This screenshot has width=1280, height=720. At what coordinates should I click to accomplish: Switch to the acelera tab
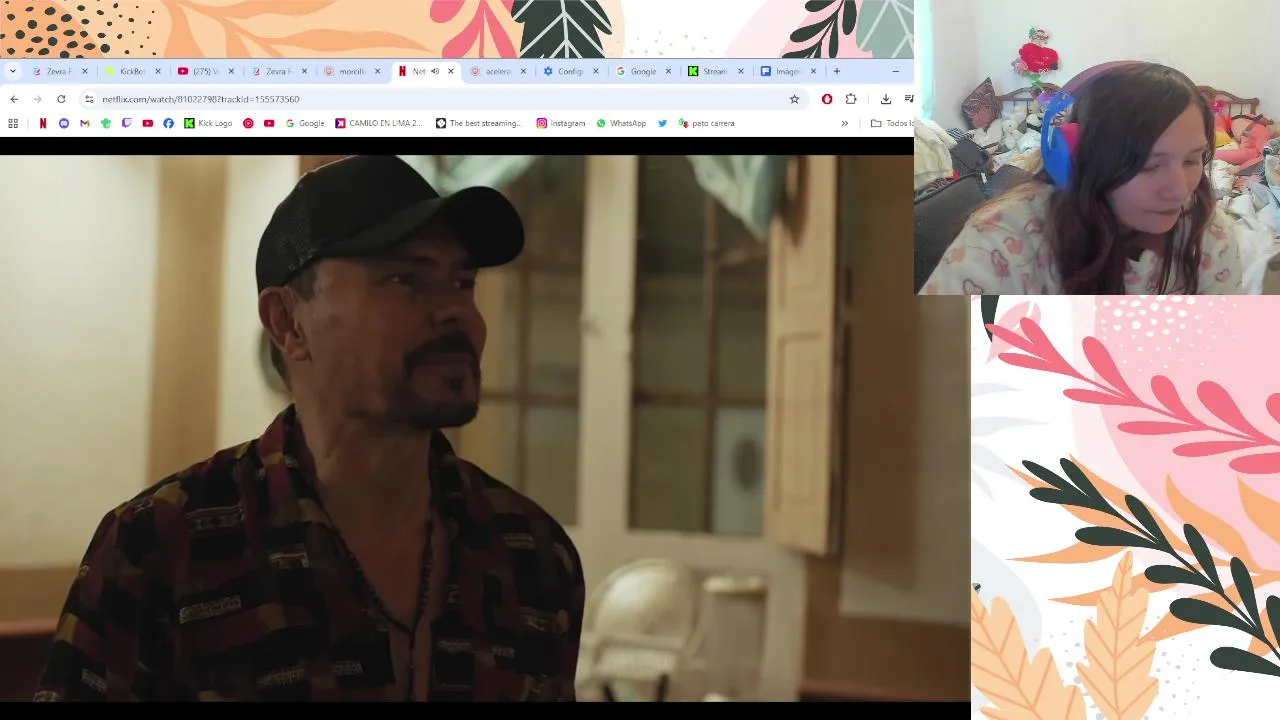point(497,71)
